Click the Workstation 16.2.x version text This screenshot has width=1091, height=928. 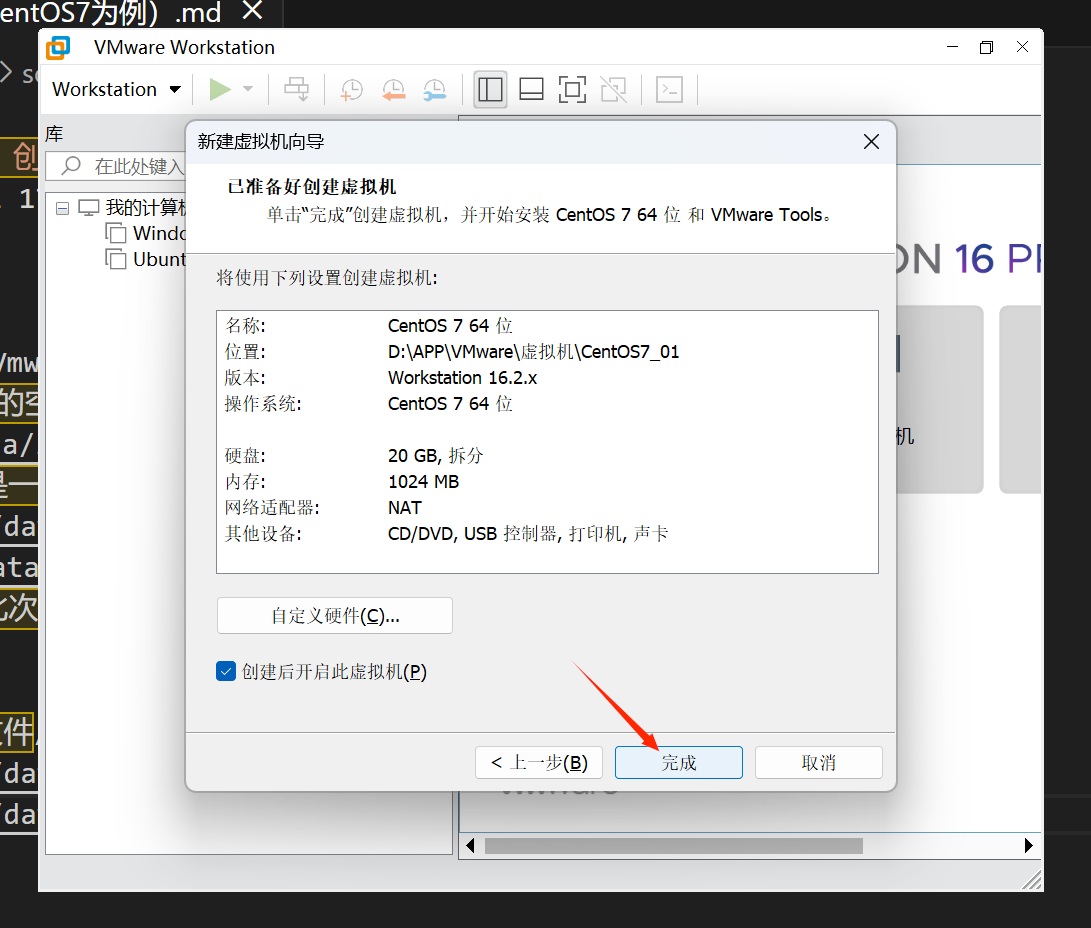pyautogui.click(x=463, y=378)
